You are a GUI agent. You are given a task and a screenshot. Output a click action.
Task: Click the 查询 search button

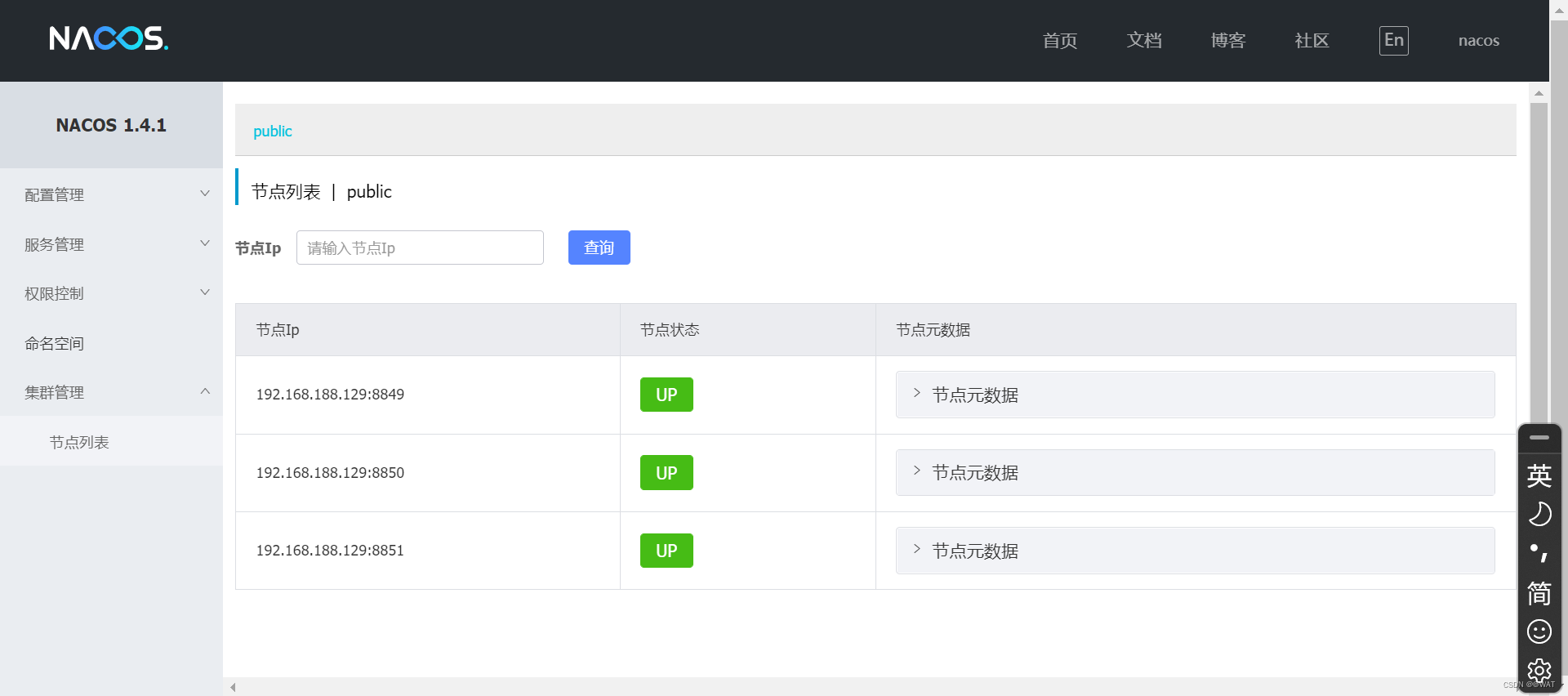coord(599,248)
